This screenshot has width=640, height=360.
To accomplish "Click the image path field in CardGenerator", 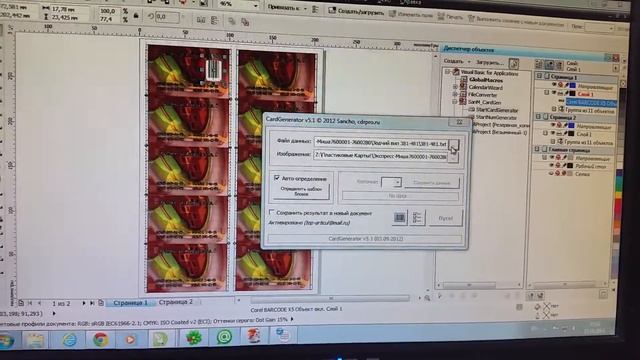I will pyautogui.click(x=380, y=156).
